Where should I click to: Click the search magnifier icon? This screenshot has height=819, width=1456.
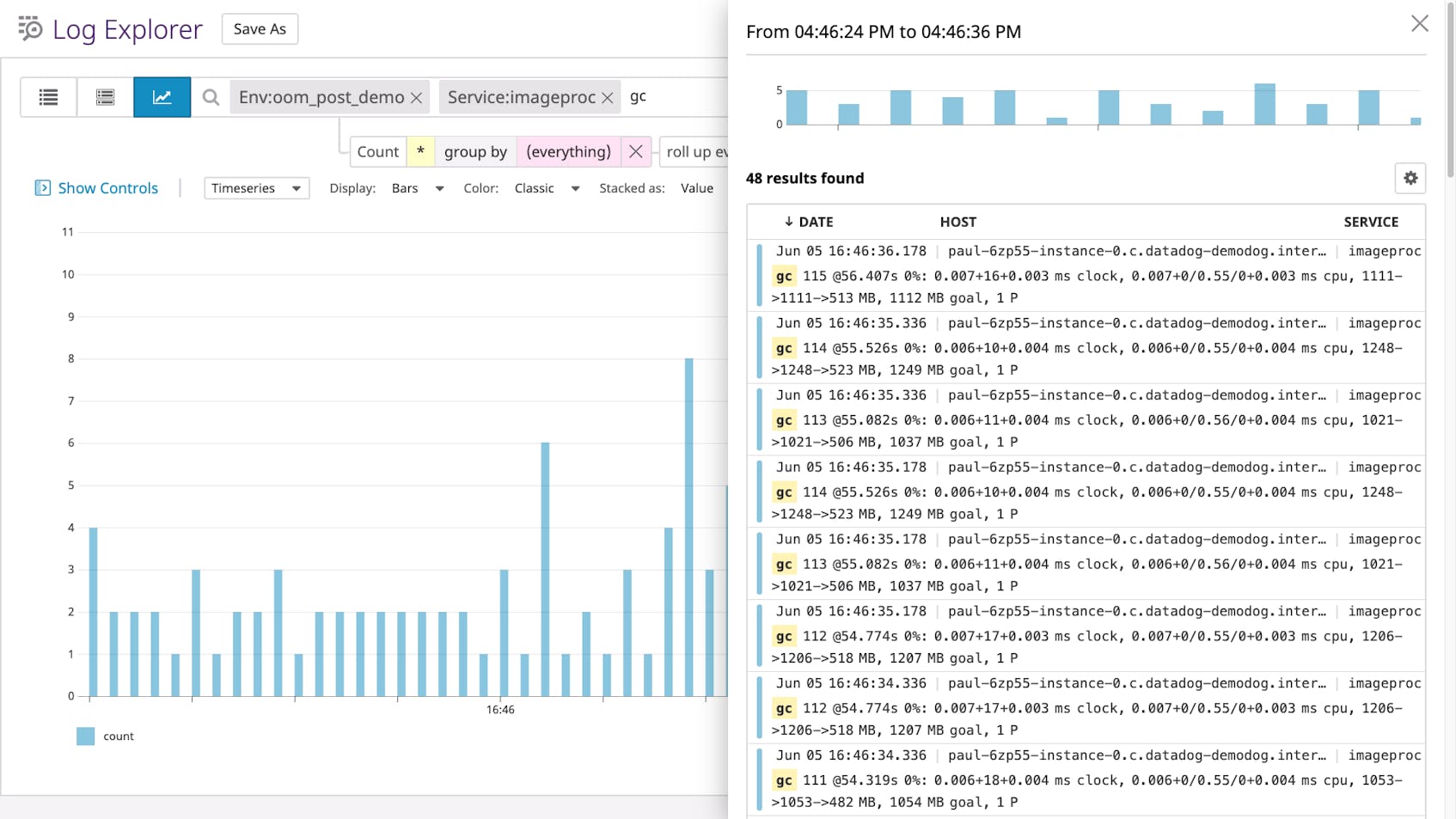tap(211, 97)
